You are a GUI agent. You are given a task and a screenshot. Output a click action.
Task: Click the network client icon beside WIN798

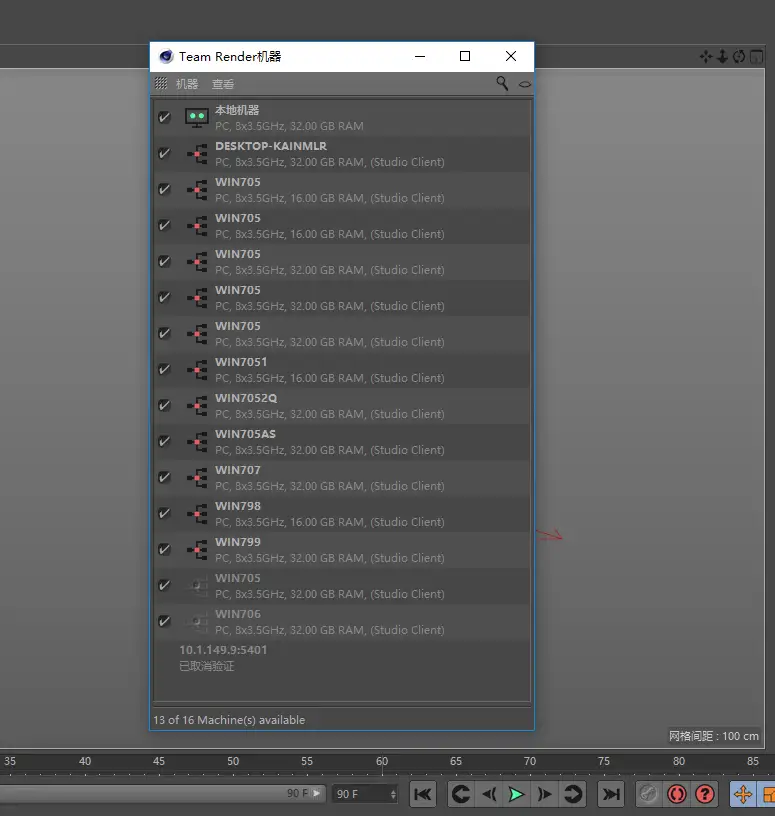197,514
